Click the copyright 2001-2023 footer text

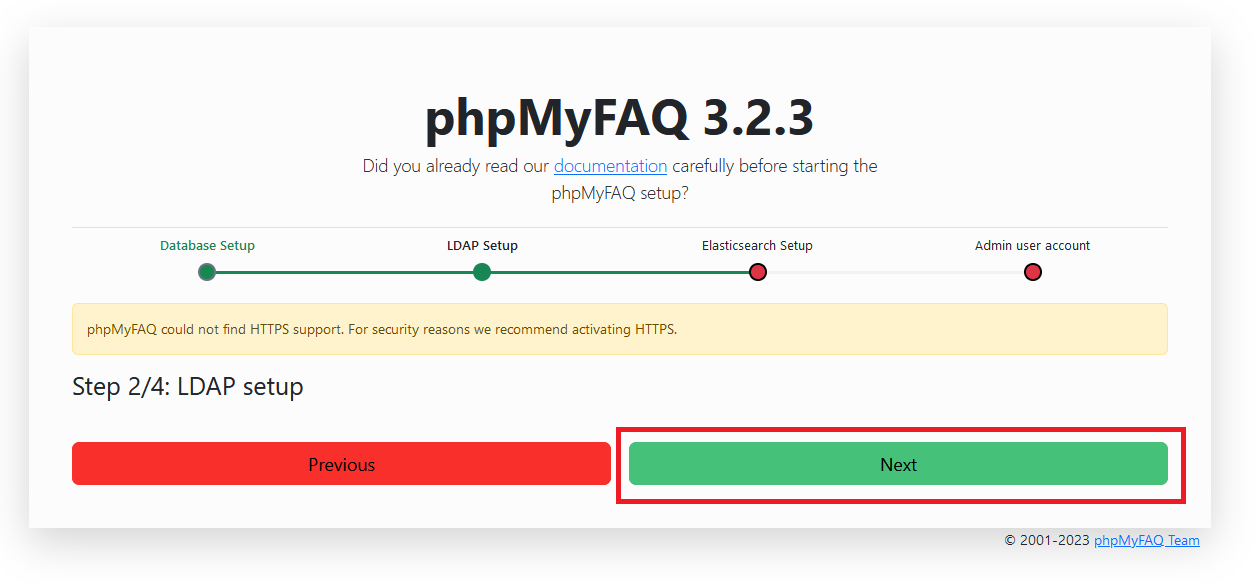pos(1047,540)
